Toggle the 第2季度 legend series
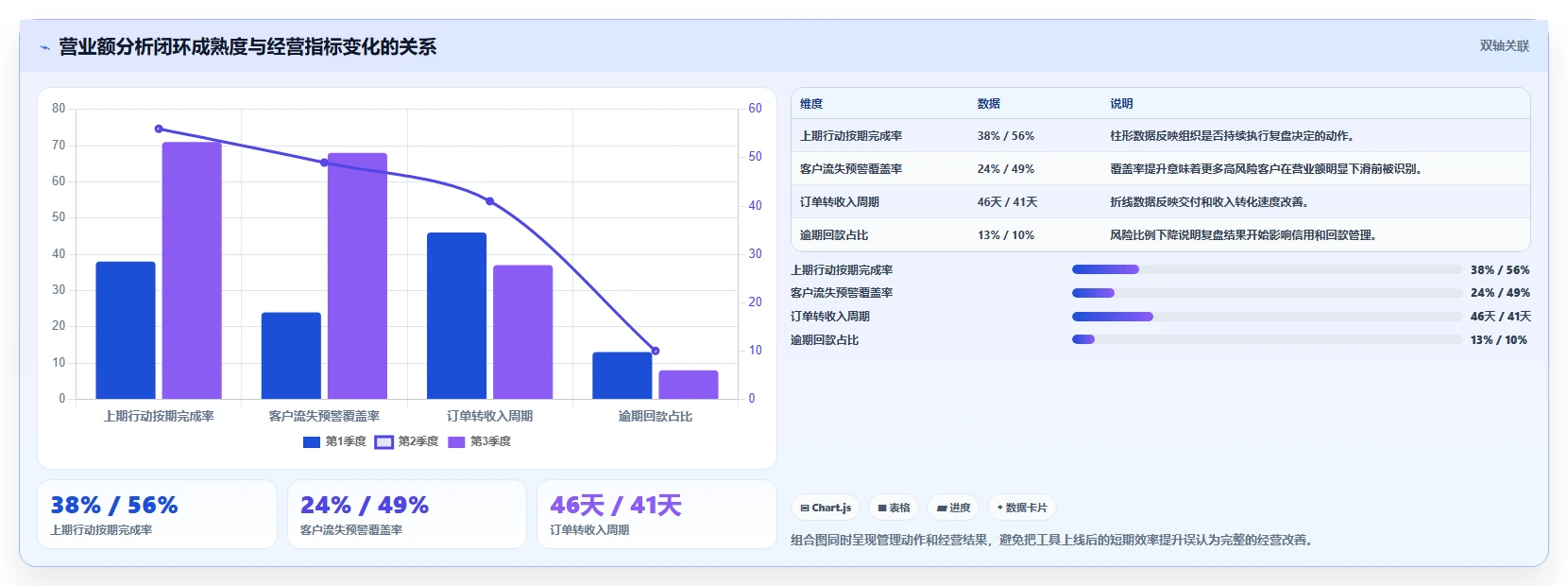The width and height of the screenshot is (1568, 586). point(407,441)
